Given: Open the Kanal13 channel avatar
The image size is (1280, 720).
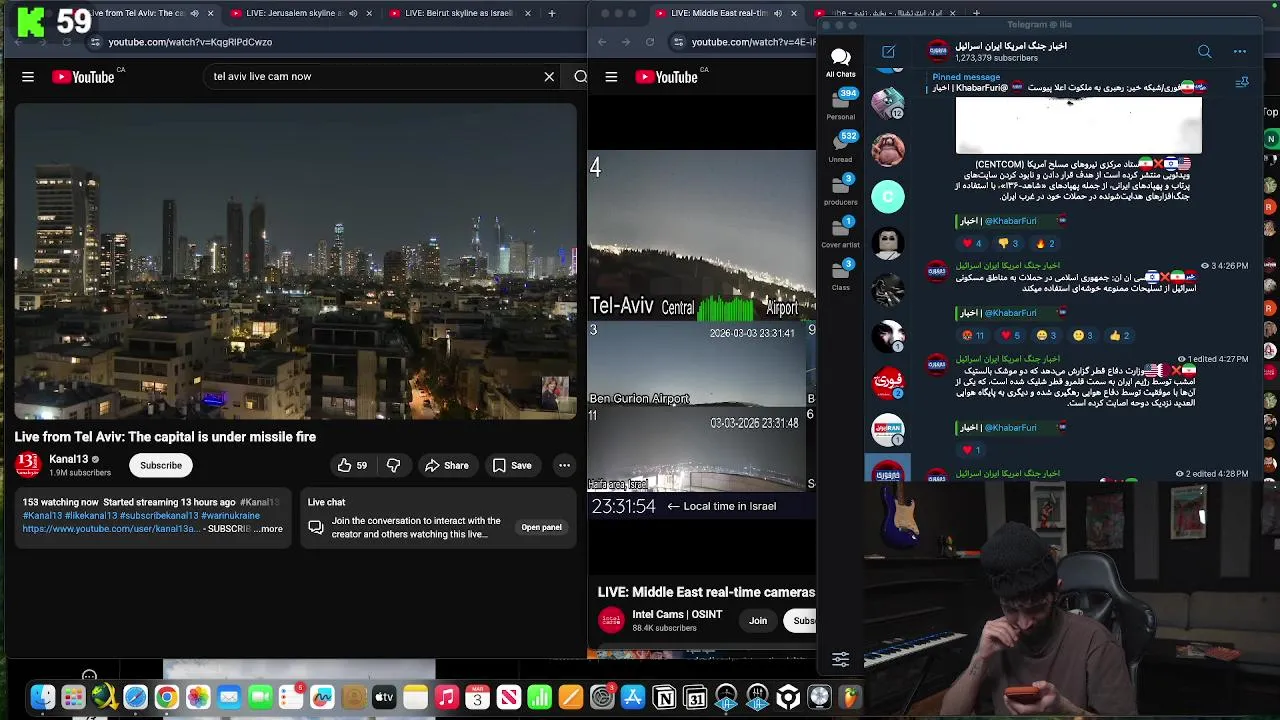Looking at the screenshot, I should click(28, 465).
